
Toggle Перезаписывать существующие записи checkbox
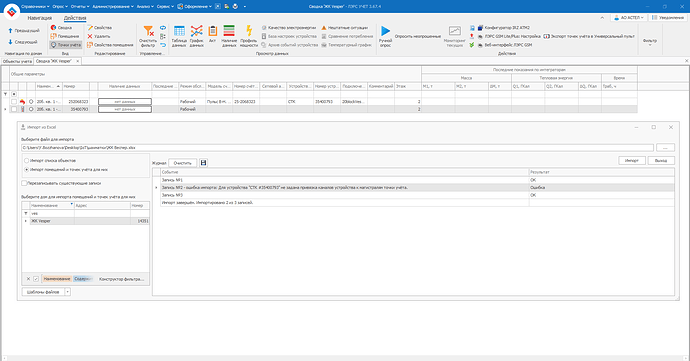click(24, 183)
